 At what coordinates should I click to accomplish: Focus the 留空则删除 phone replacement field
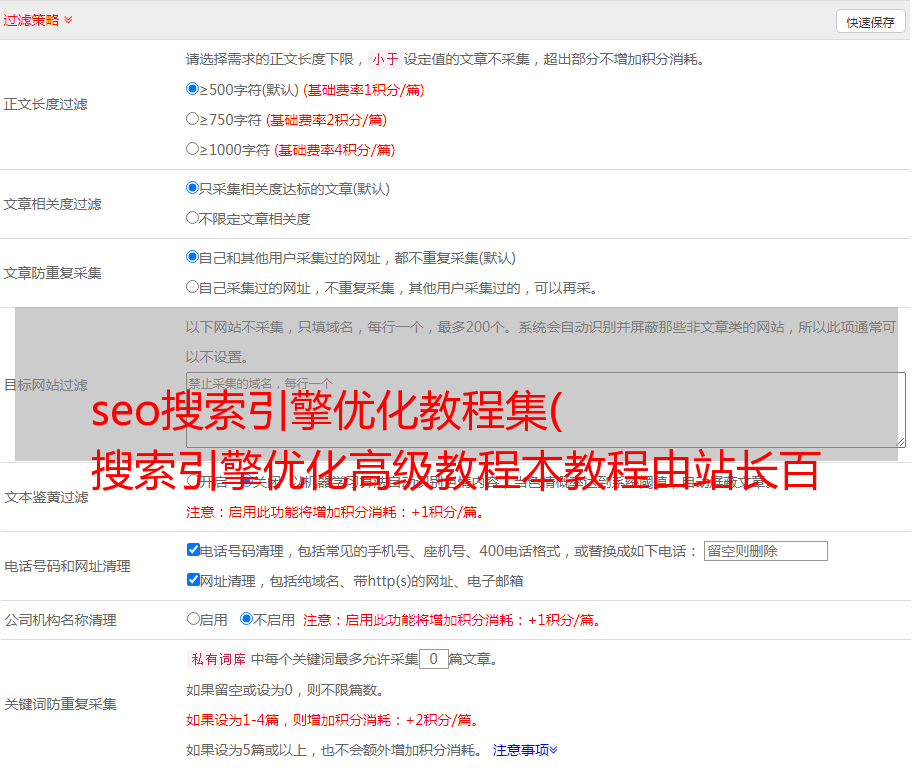click(765, 551)
